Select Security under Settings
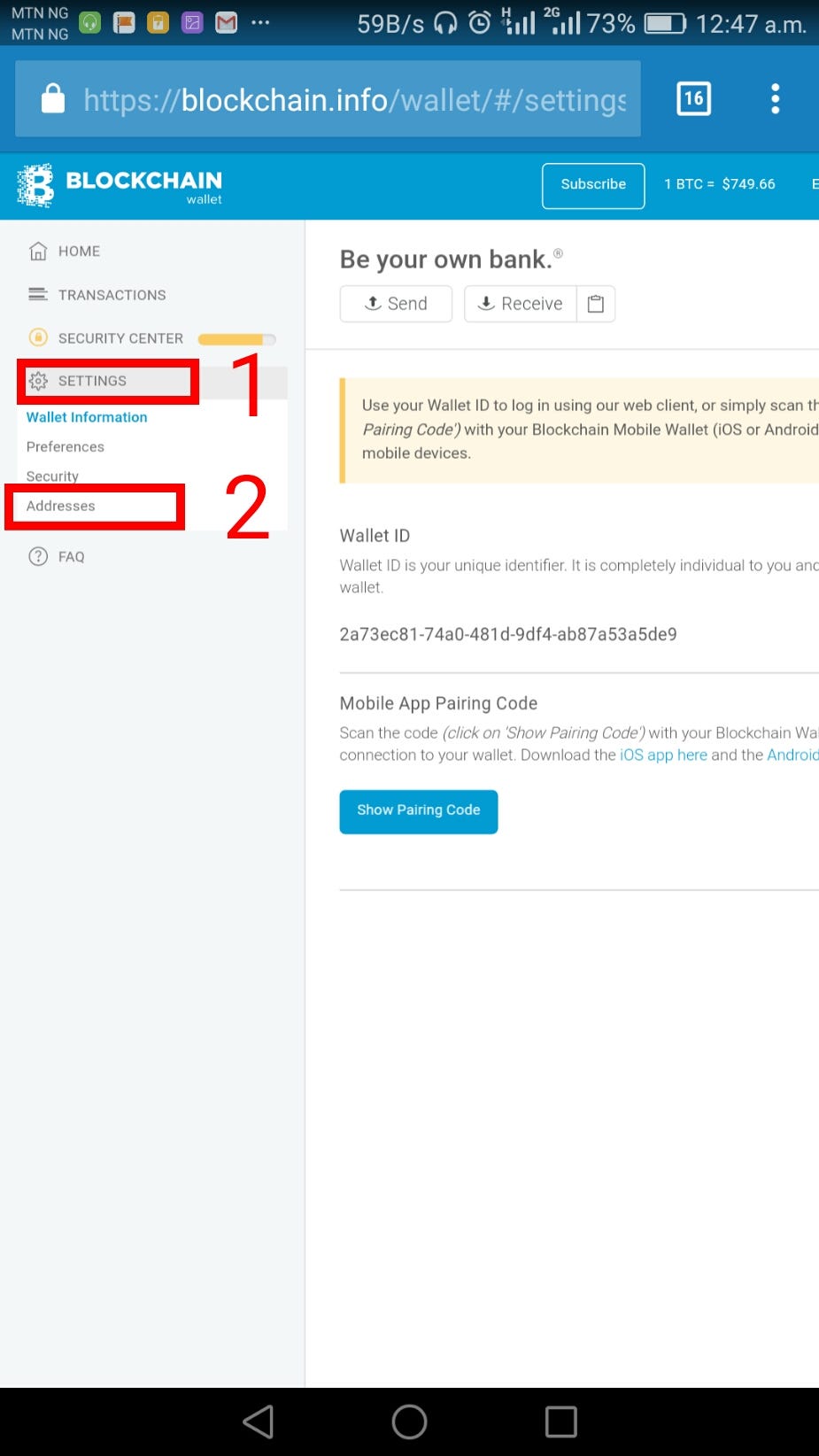 52,476
